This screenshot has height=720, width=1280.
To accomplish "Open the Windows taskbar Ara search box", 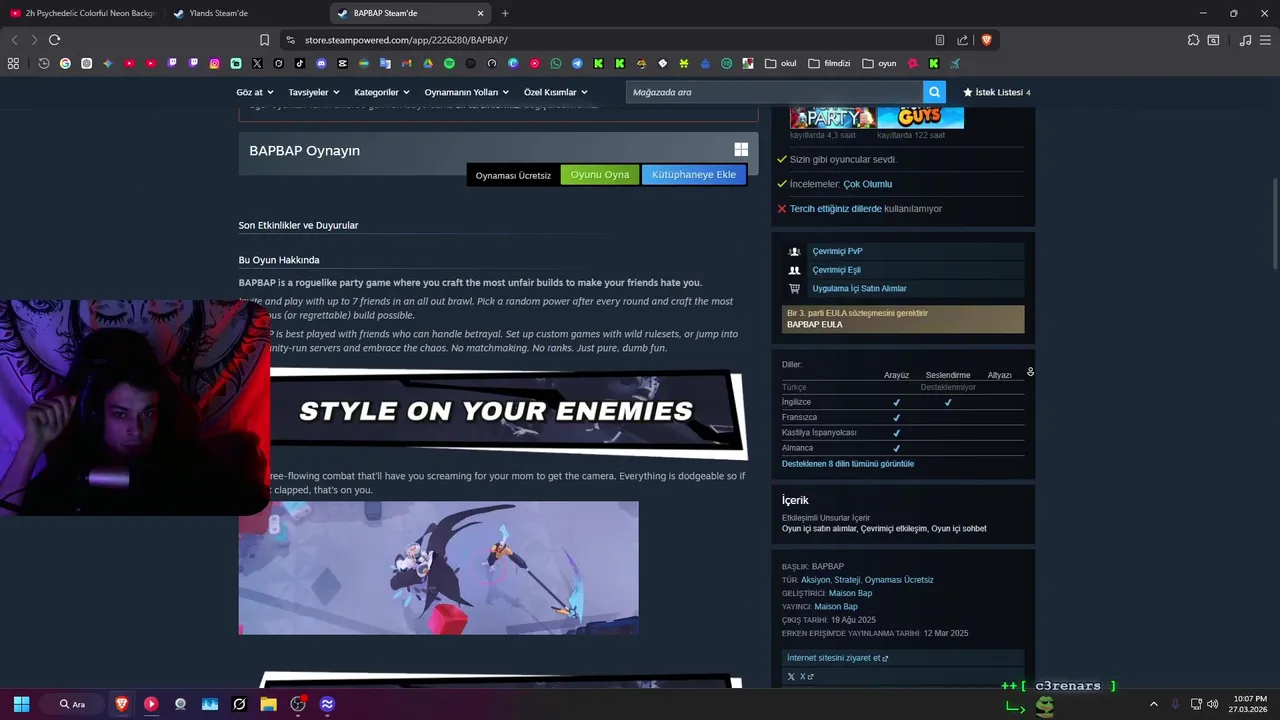I will (72, 704).
